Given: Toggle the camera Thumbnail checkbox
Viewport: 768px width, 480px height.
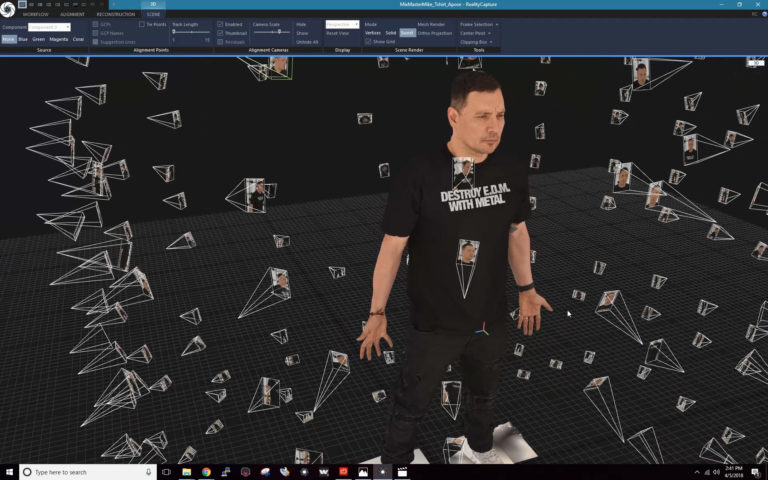Looking at the screenshot, I should (x=220, y=33).
